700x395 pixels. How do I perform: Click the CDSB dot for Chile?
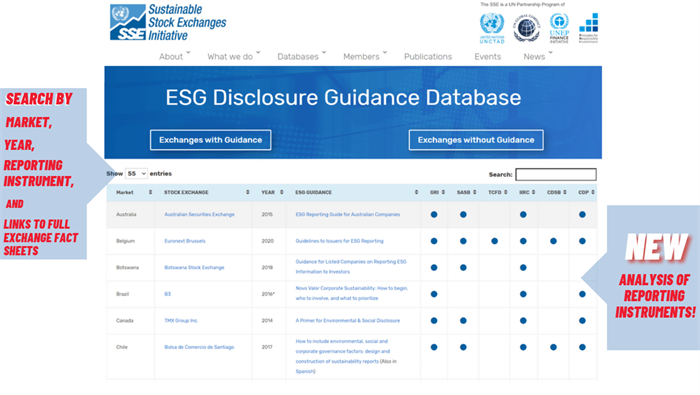pyautogui.click(x=553, y=347)
